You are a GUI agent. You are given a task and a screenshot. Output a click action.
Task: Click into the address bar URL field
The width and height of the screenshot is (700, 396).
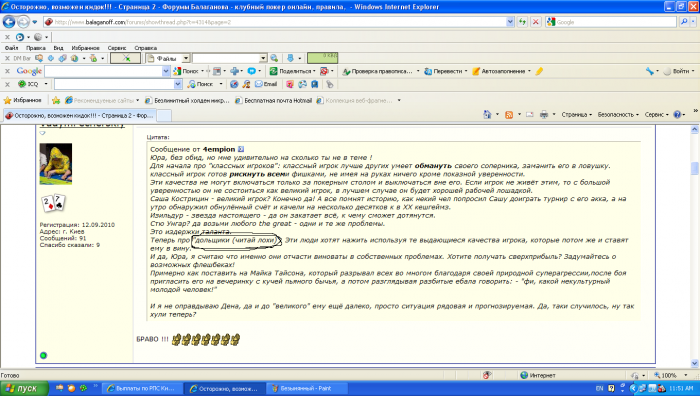[x=276, y=21]
